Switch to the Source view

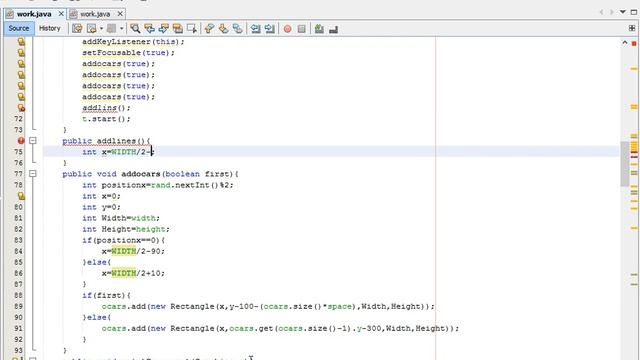[x=19, y=28]
